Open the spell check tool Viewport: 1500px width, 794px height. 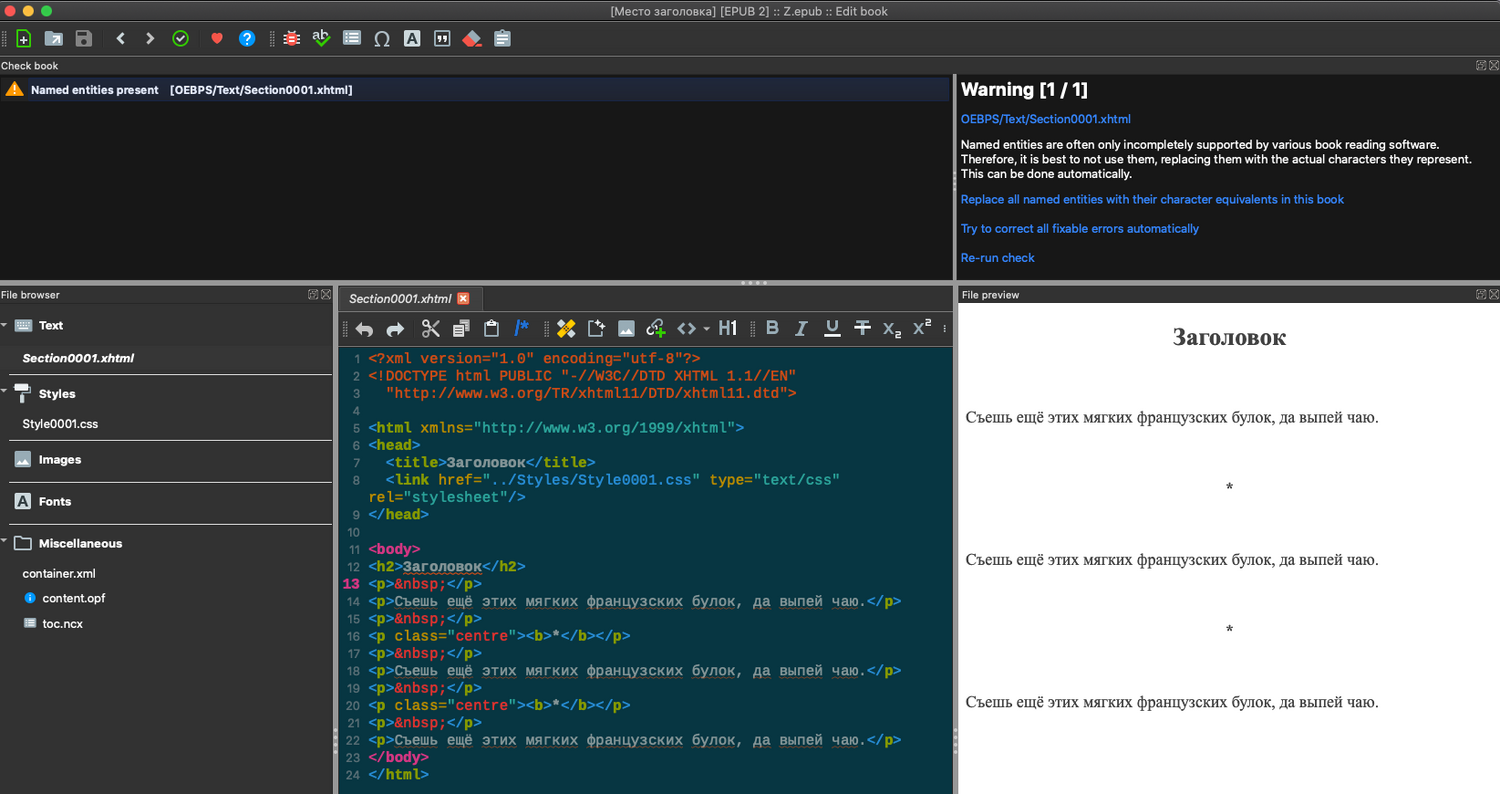click(x=321, y=39)
